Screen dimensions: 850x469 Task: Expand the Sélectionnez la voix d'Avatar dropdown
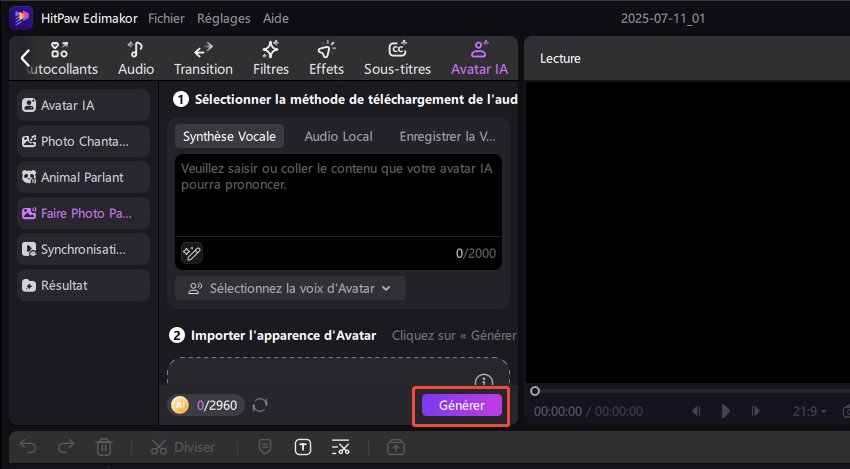(290, 288)
